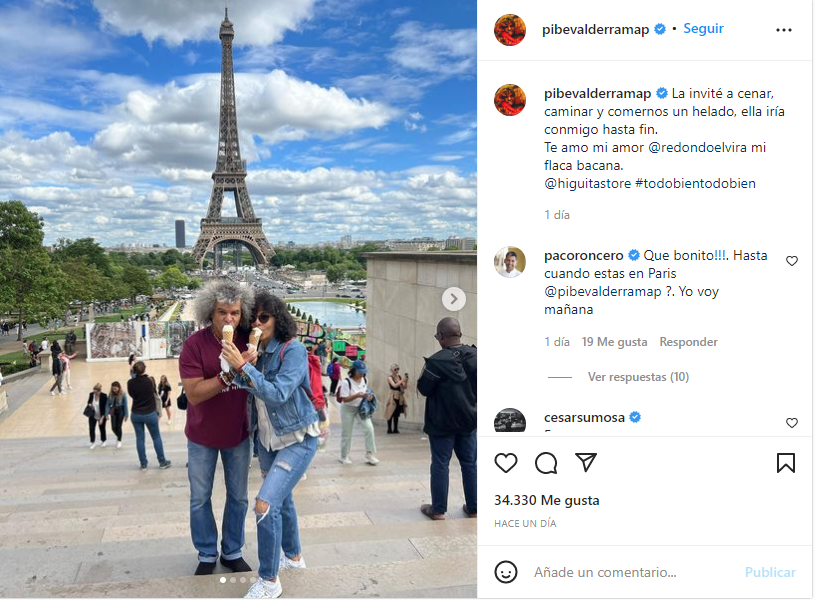
Task: Share post via the paper plane icon
Action: (x=586, y=462)
